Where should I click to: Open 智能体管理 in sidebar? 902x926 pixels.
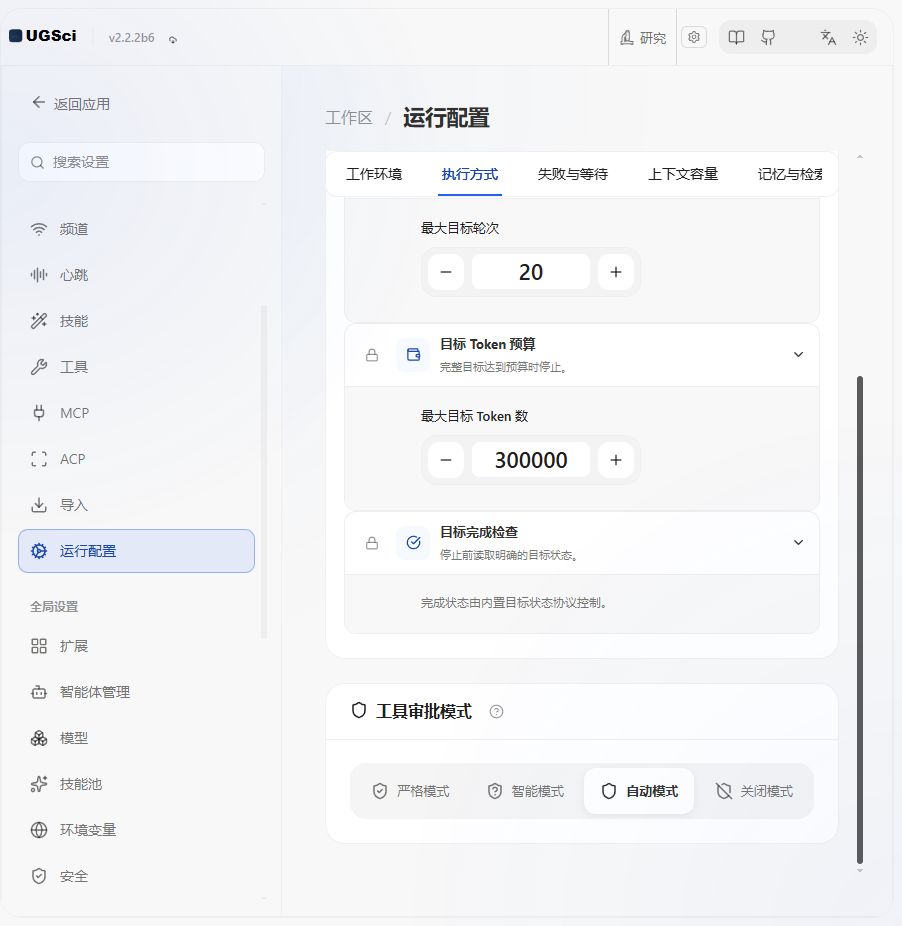[x=136, y=692]
